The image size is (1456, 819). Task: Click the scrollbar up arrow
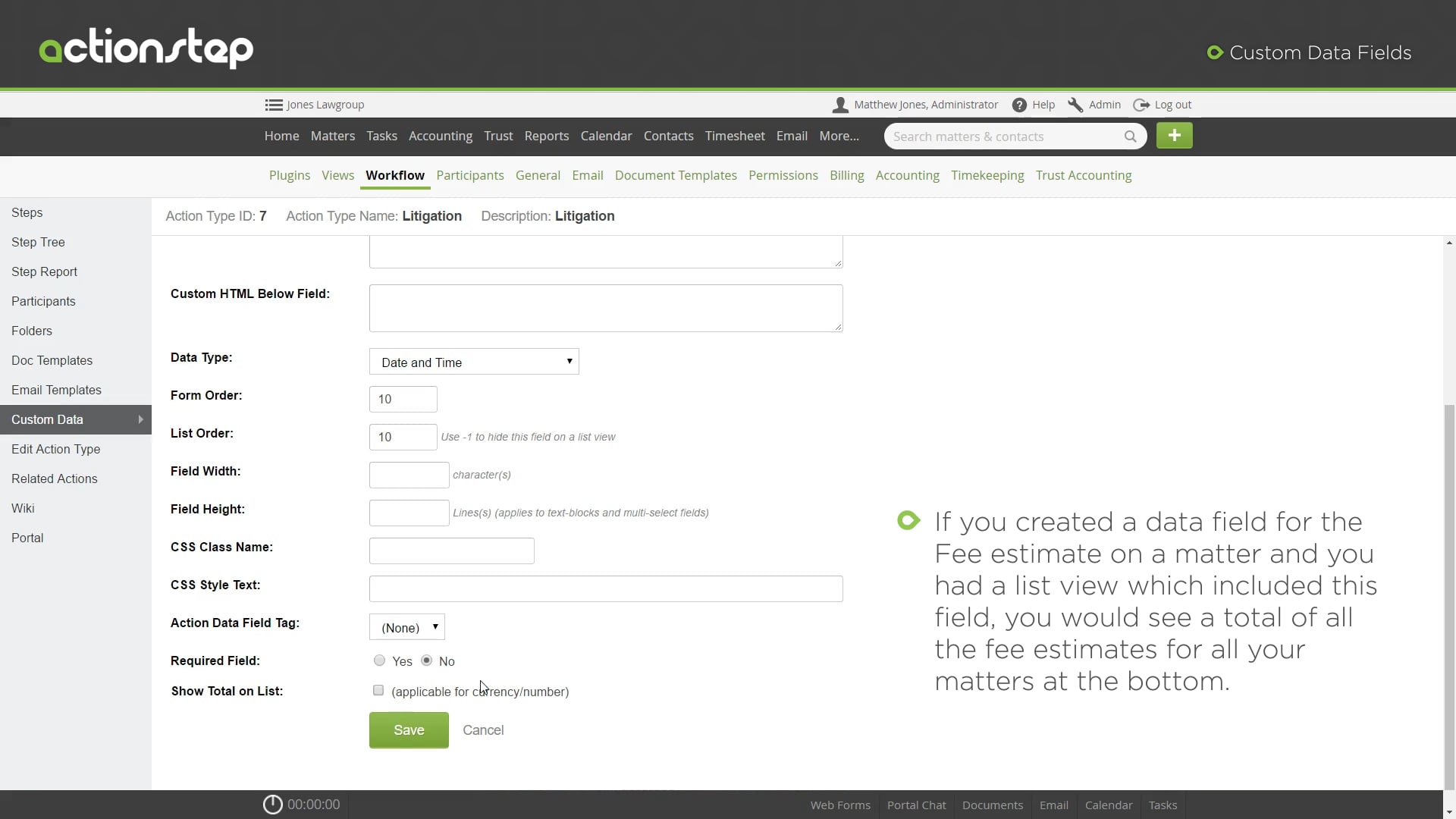coord(1449,243)
